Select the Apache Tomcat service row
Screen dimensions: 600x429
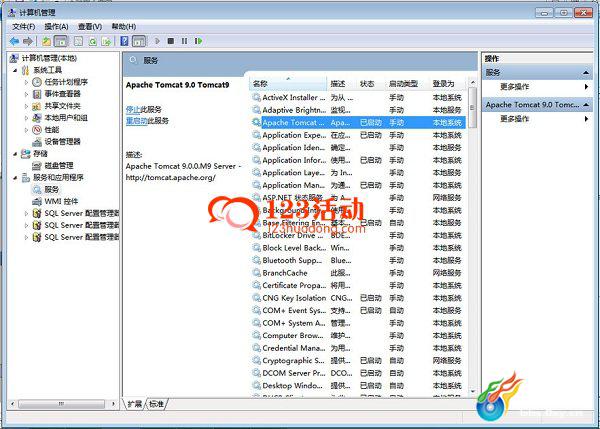(x=359, y=123)
